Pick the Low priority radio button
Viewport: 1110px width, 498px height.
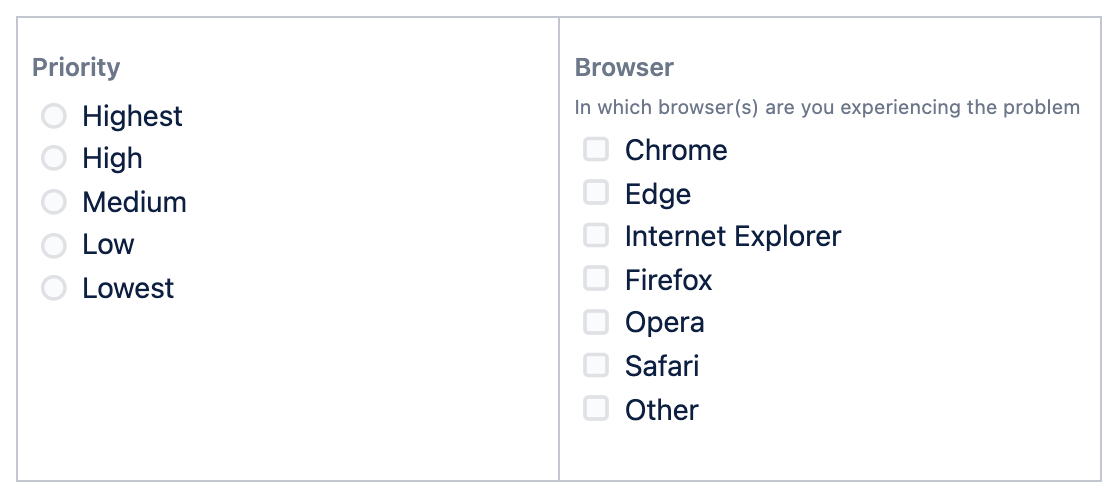[x=53, y=245]
